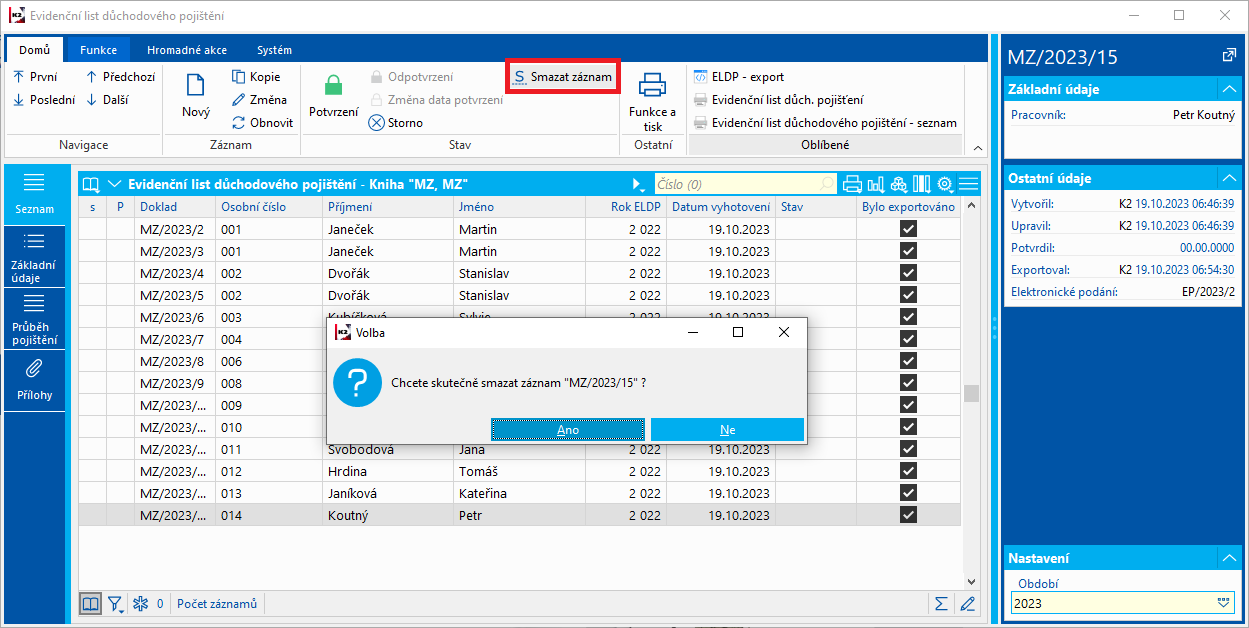Go to previous record with Předchozí
Screen dimensions: 1249x628
(x=120, y=76)
